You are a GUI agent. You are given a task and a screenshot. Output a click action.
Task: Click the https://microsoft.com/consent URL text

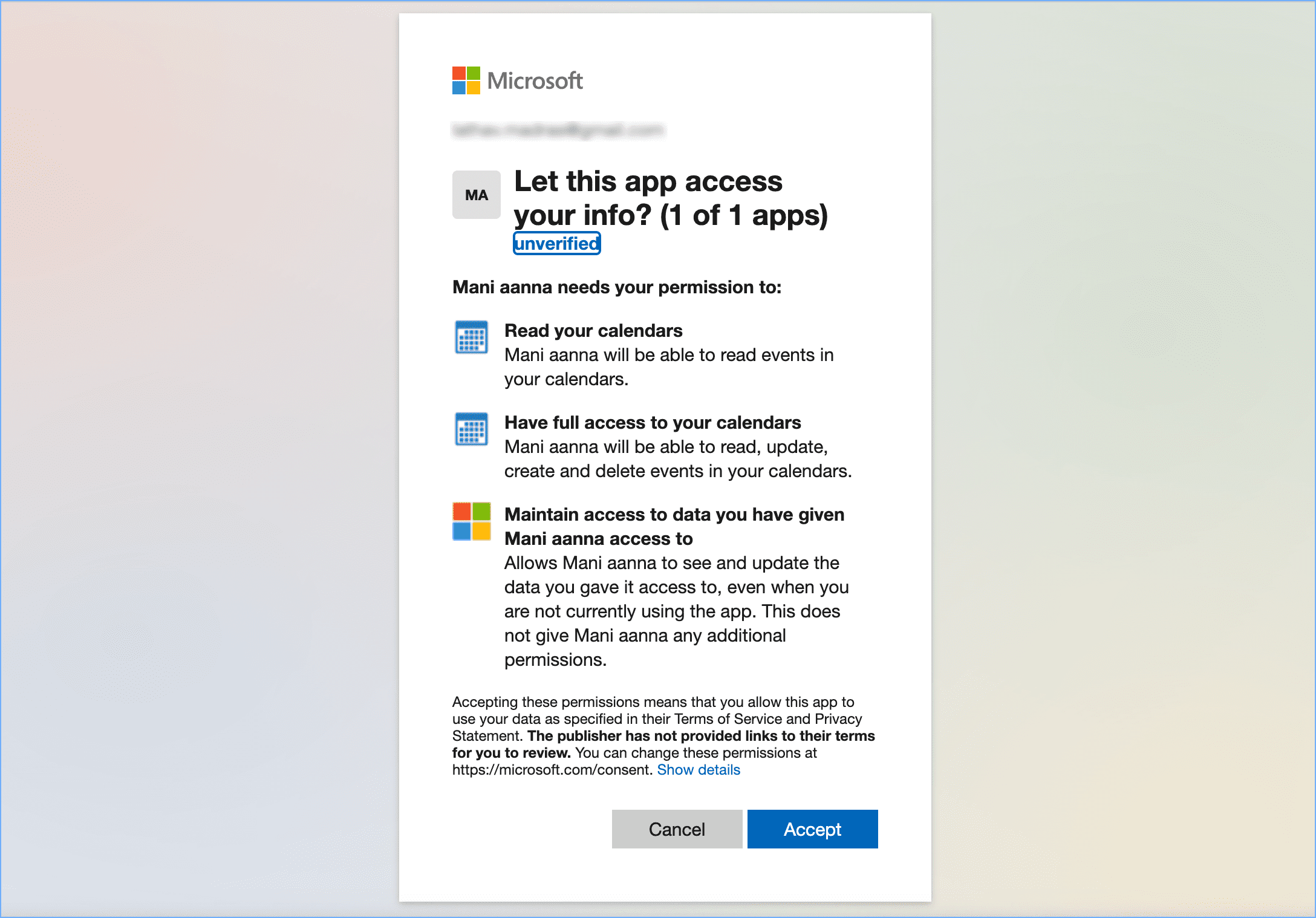click(x=552, y=770)
